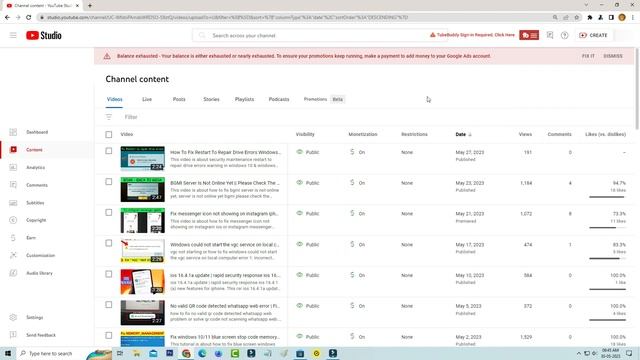The image size is (640, 360).
Task: Toggle the select-all videos checkbox
Action: [109, 134]
